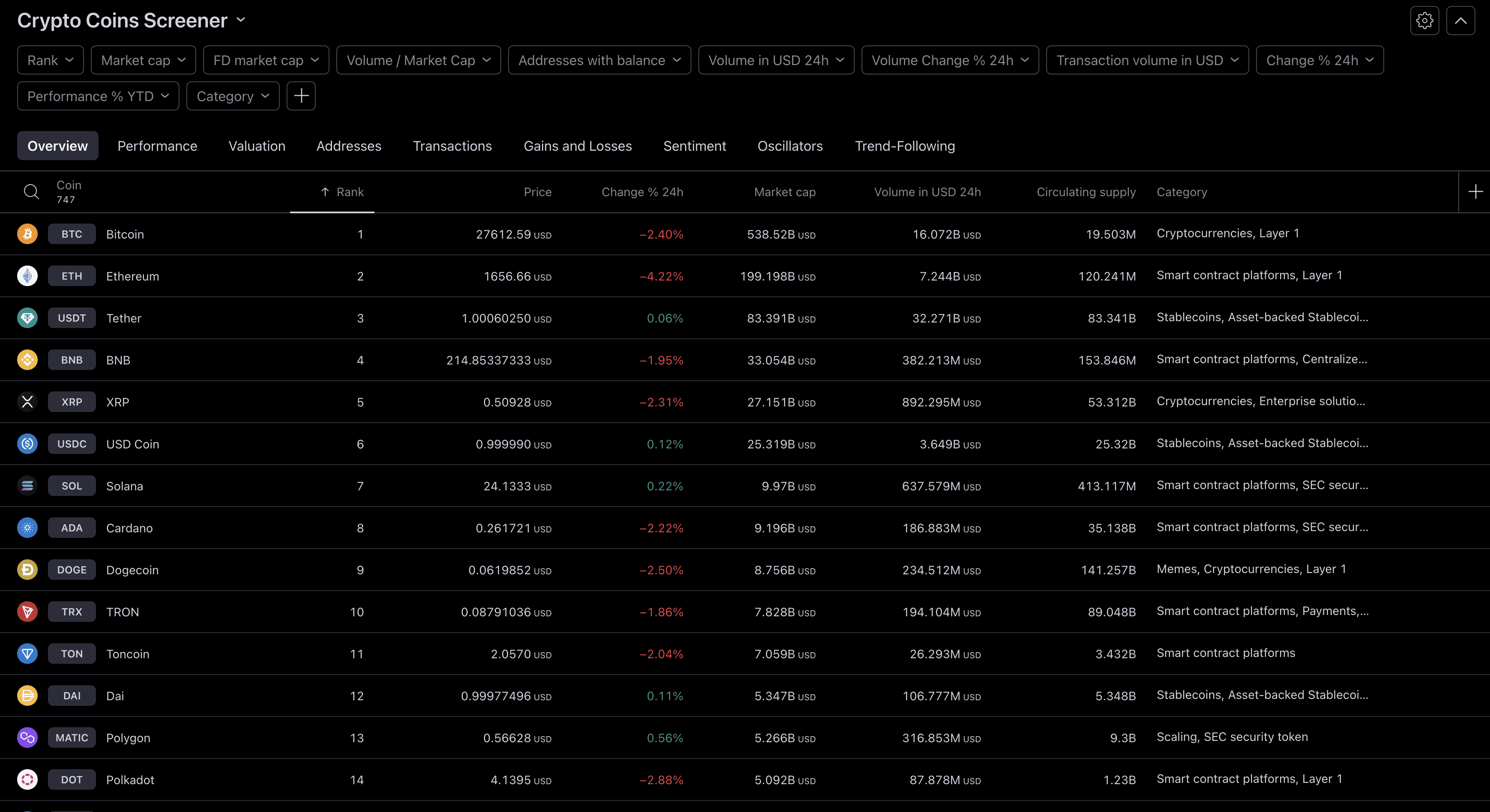Image resolution: width=1490 pixels, height=812 pixels.
Task: Add a table column with the plus icon
Action: 1475,191
